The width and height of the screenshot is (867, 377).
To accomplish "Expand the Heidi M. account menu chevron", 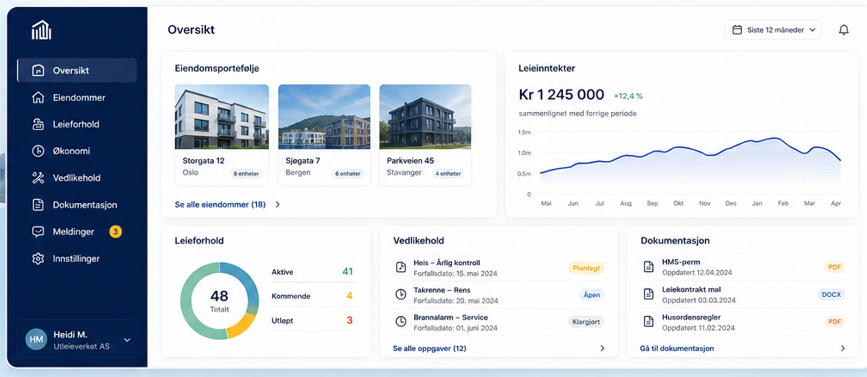I will click(x=127, y=339).
